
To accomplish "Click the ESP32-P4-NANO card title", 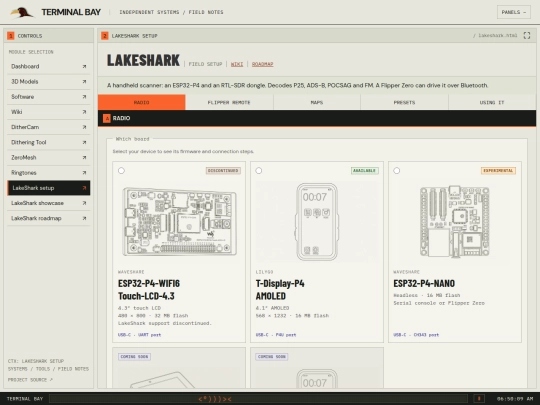I will point(424,283).
